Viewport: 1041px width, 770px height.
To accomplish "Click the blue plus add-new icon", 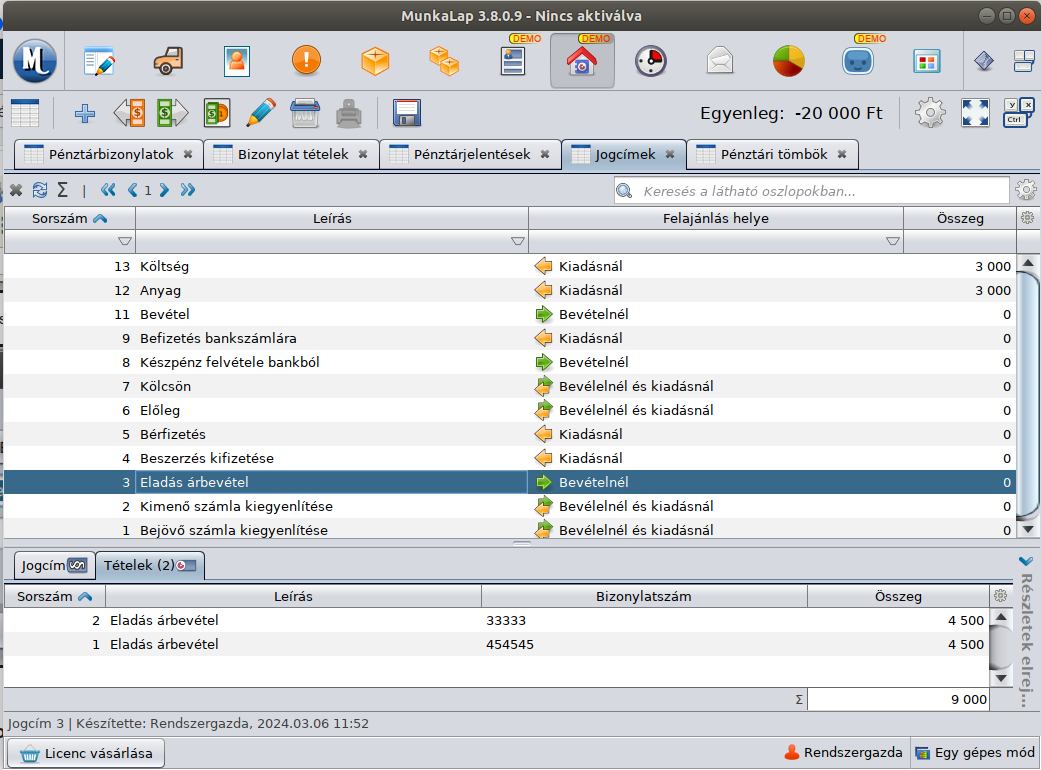I will click(85, 113).
